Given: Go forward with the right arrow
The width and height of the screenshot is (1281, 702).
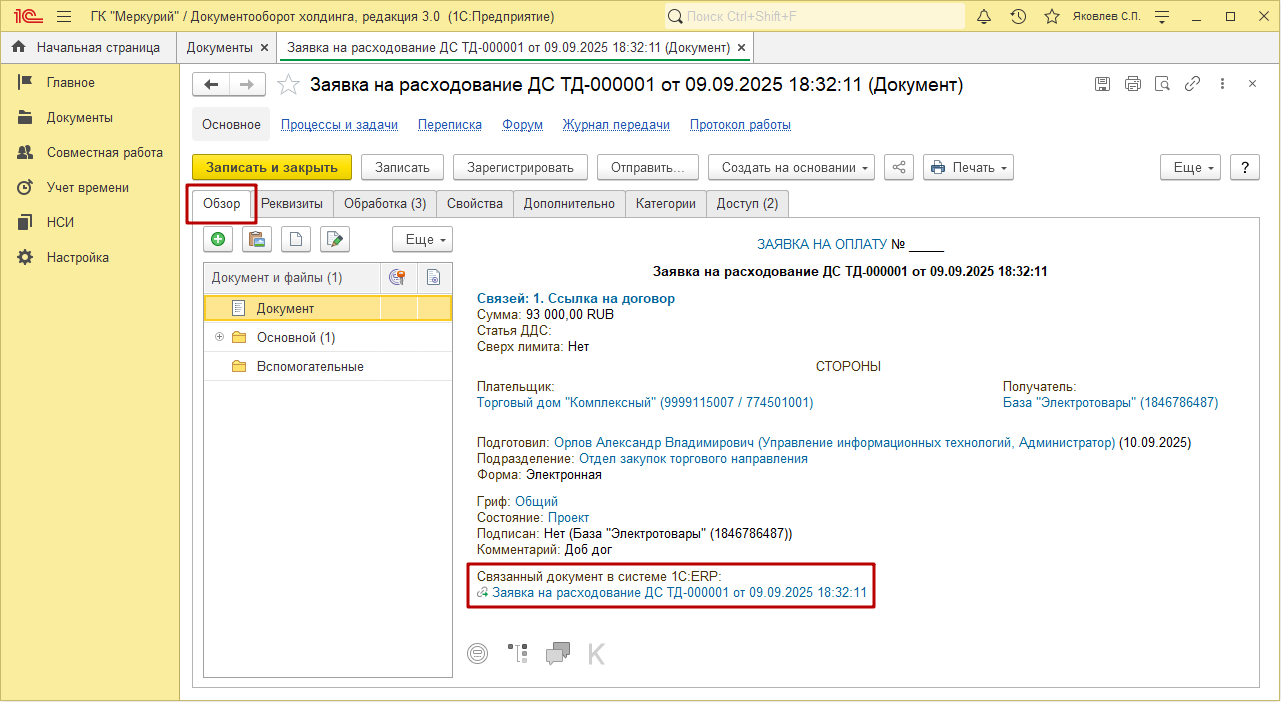Looking at the screenshot, I should coord(247,85).
